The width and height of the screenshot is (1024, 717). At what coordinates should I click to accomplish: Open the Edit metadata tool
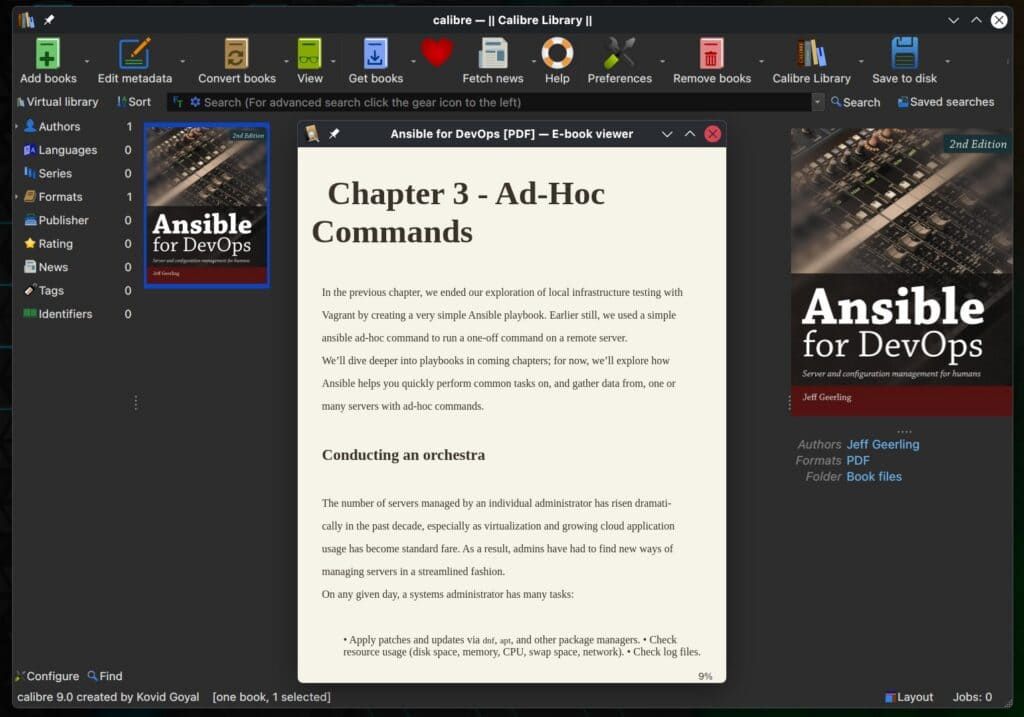click(x=136, y=52)
